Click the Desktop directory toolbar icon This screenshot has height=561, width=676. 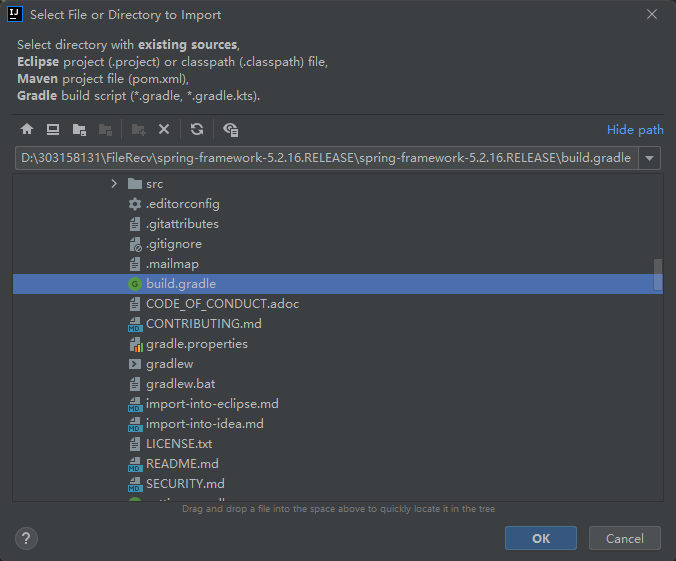53,129
